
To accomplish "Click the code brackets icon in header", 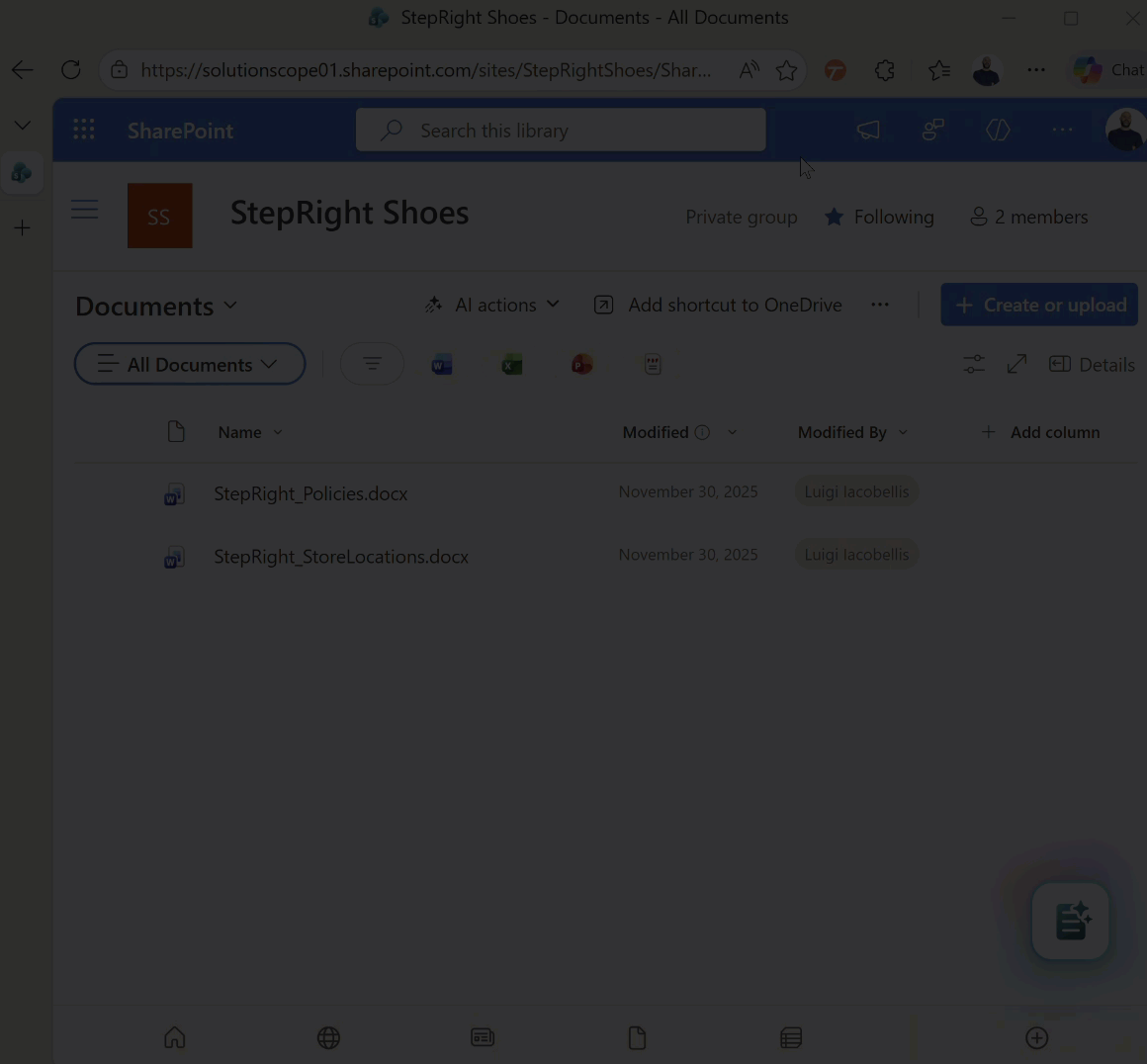I will tap(998, 131).
